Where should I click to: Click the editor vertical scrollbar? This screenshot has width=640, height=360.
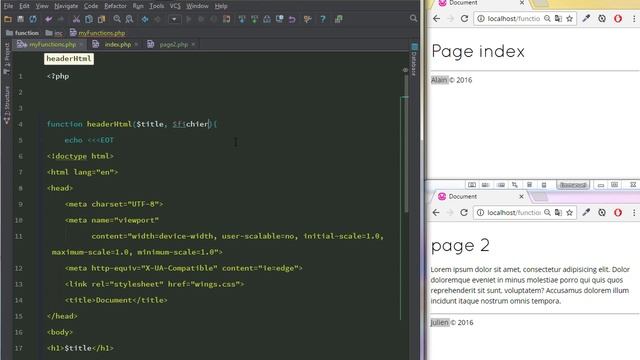click(x=406, y=143)
